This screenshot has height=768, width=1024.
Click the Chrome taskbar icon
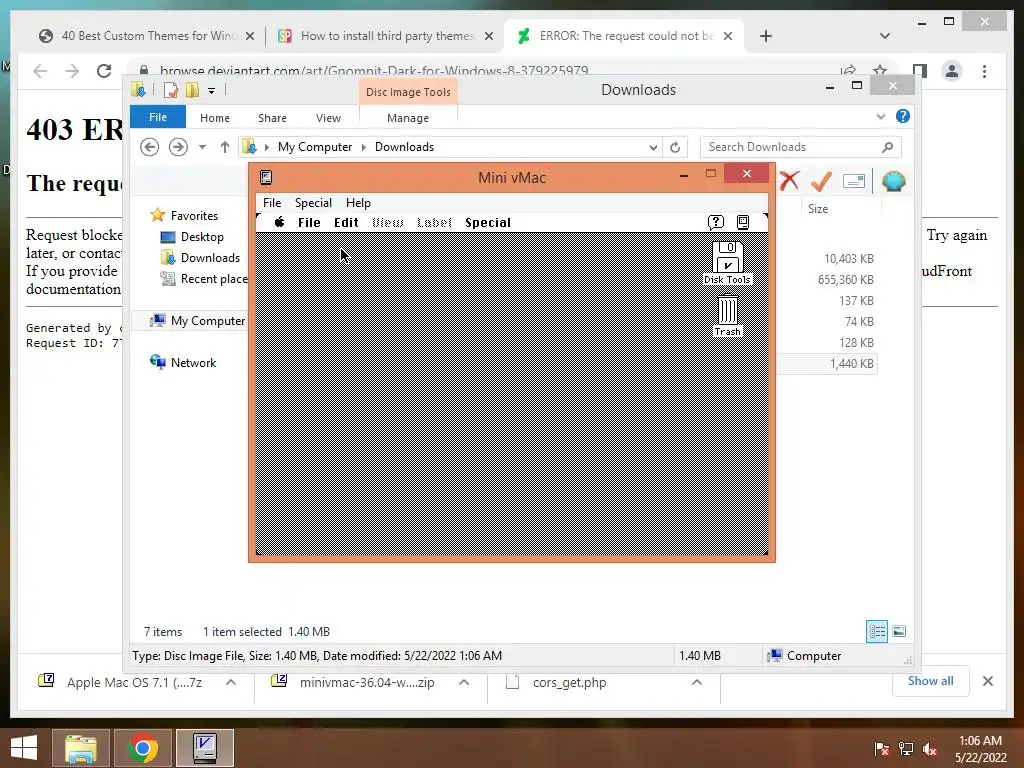click(142, 748)
